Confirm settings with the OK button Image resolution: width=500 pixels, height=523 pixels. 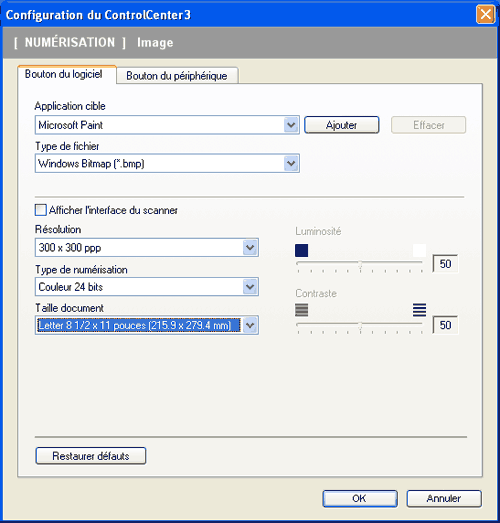[x=360, y=499]
